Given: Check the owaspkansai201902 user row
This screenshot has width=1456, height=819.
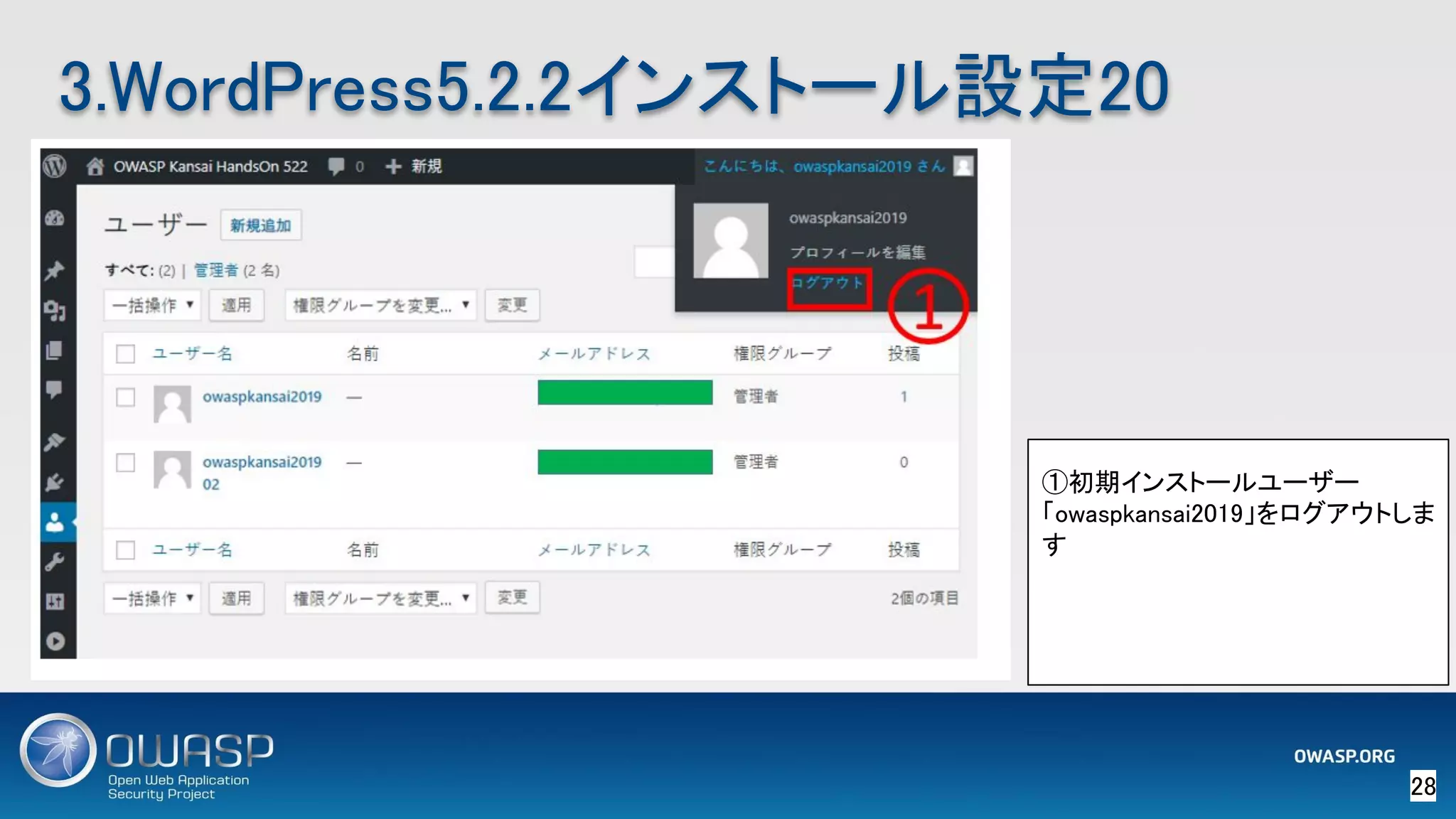Looking at the screenshot, I should click(x=126, y=463).
